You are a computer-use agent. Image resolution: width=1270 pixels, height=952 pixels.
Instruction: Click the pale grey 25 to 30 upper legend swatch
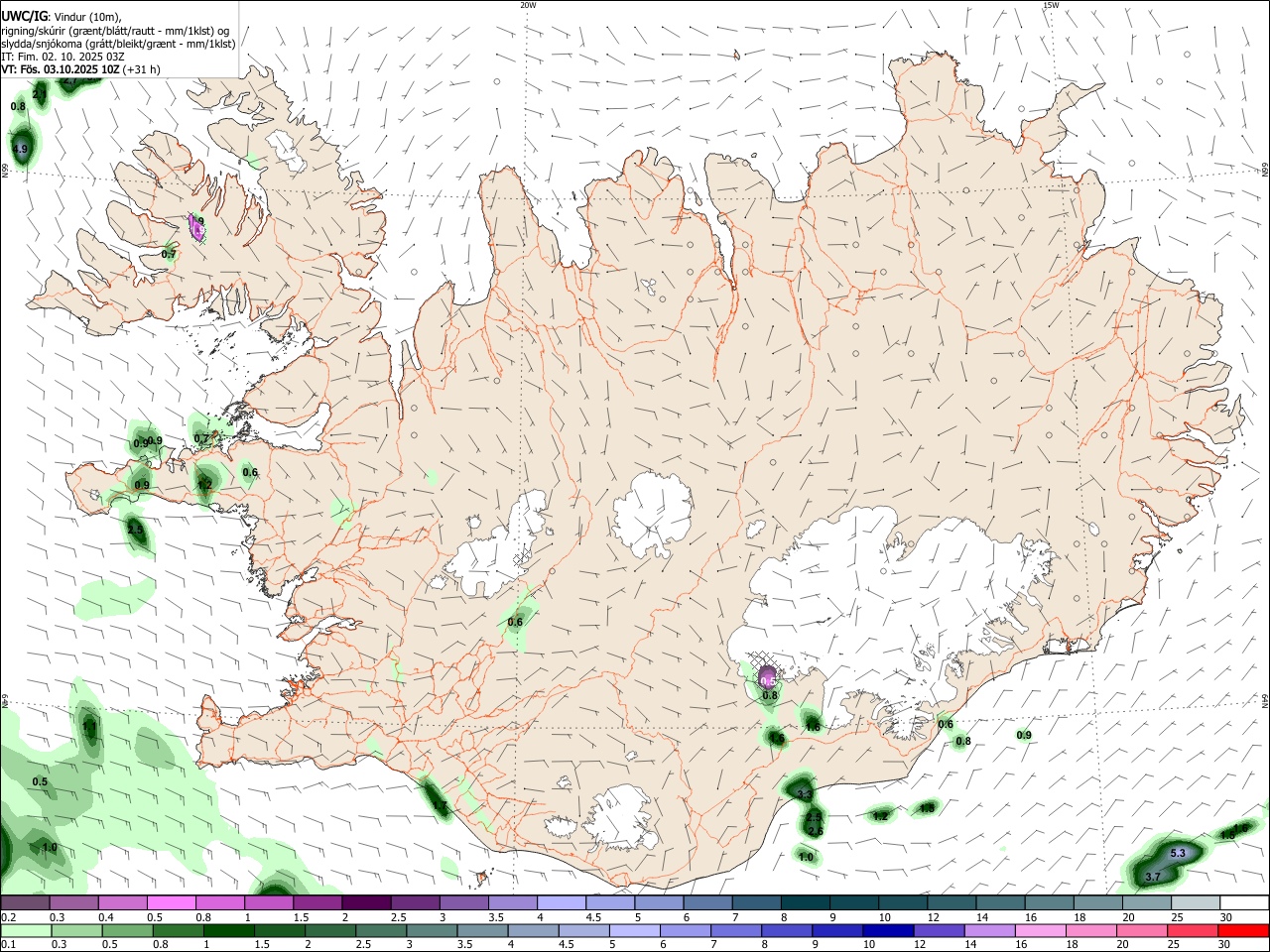[1196, 903]
